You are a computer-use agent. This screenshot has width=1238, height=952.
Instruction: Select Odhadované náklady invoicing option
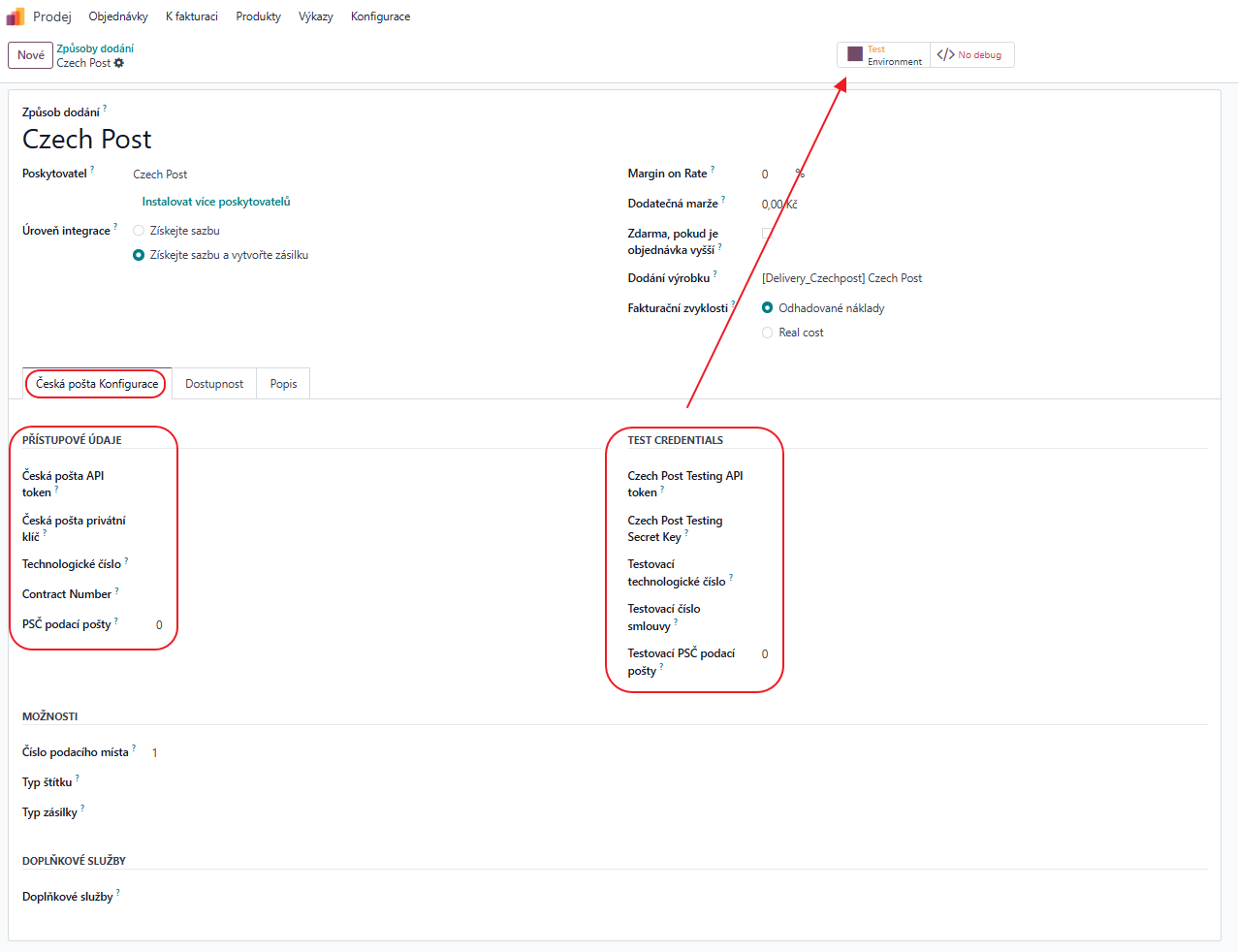(x=768, y=308)
